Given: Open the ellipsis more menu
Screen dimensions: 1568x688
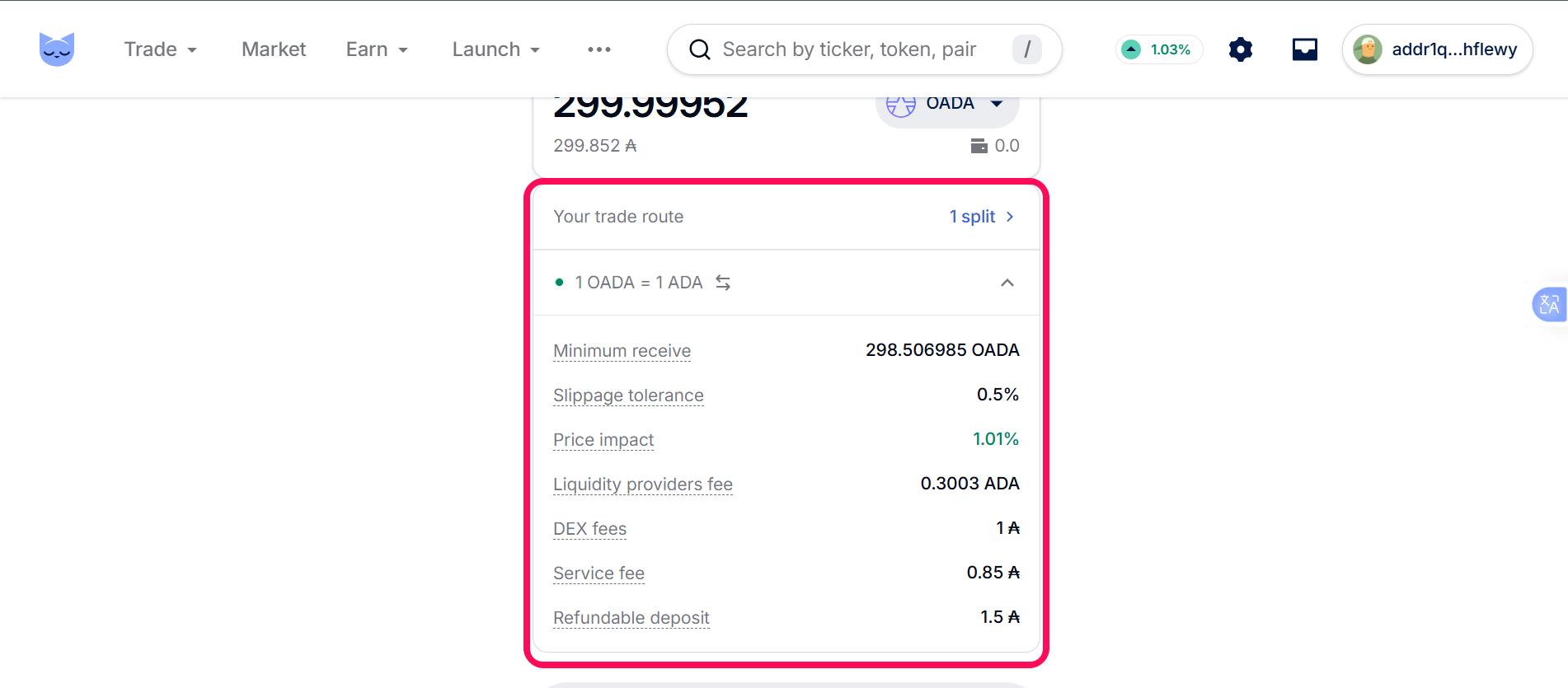Looking at the screenshot, I should [x=599, y=49].
